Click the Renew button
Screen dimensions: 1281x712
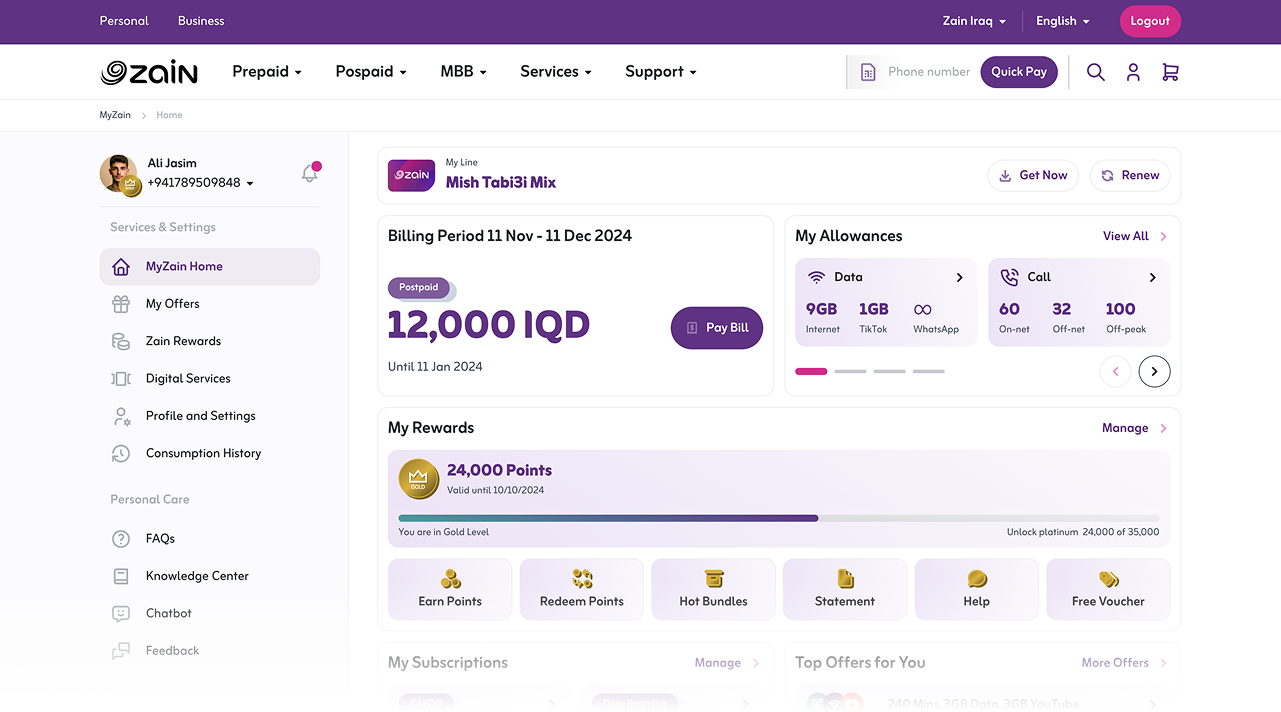(1130, 175)
